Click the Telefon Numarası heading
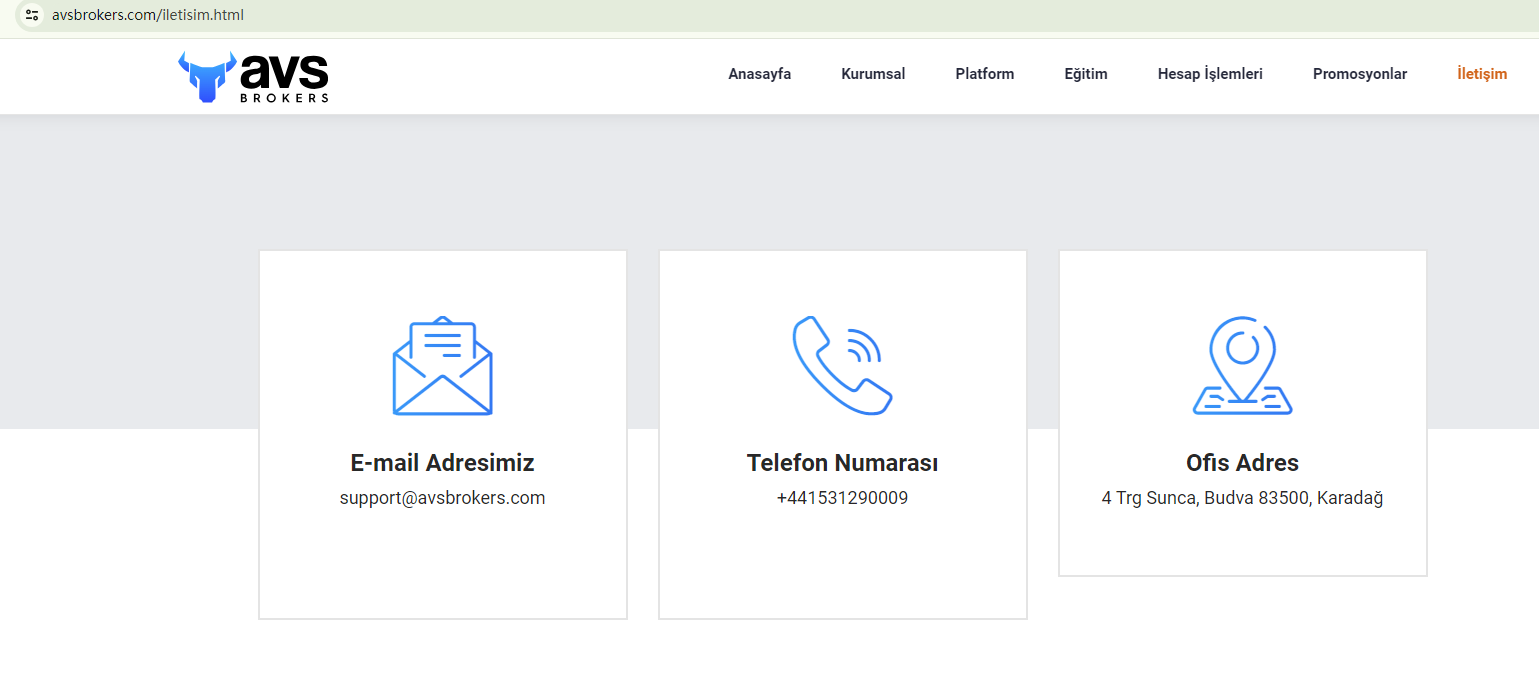 pos(842,463)
